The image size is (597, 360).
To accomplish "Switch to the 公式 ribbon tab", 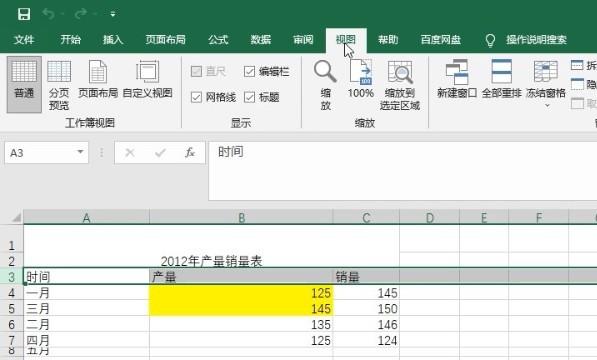I will tap(218, 40).
